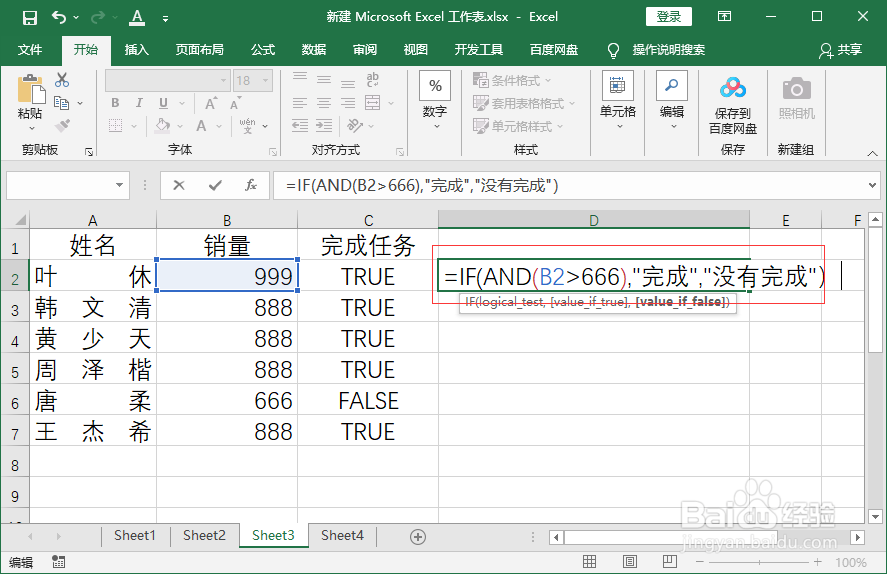Open 条件格式 conditional formatting menu
The image size is (887, 574).
[x=513, y=80]
